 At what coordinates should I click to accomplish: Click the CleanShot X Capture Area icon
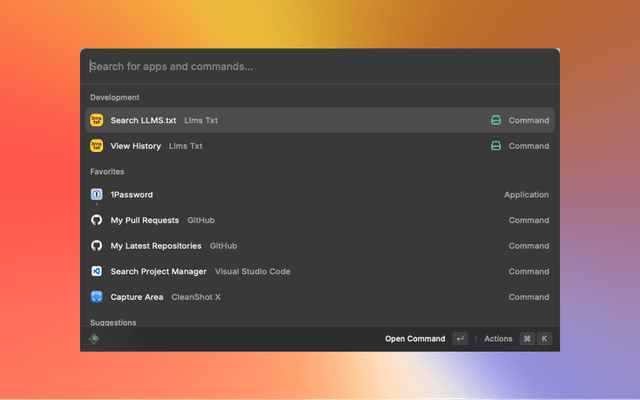(97, 297)
